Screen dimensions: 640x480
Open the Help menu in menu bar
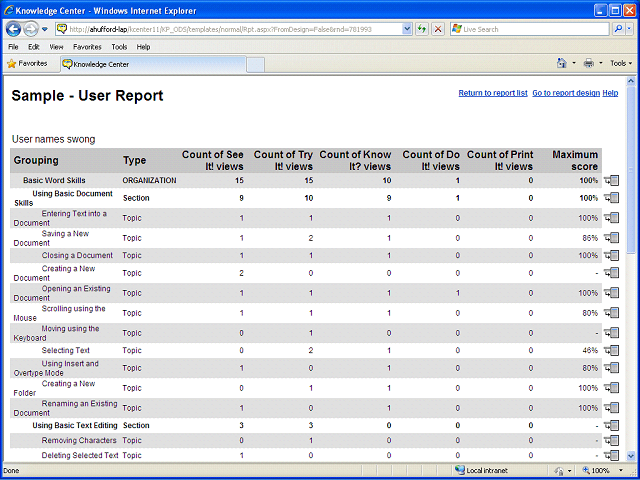pyautogui.click(x=143, y=47)
